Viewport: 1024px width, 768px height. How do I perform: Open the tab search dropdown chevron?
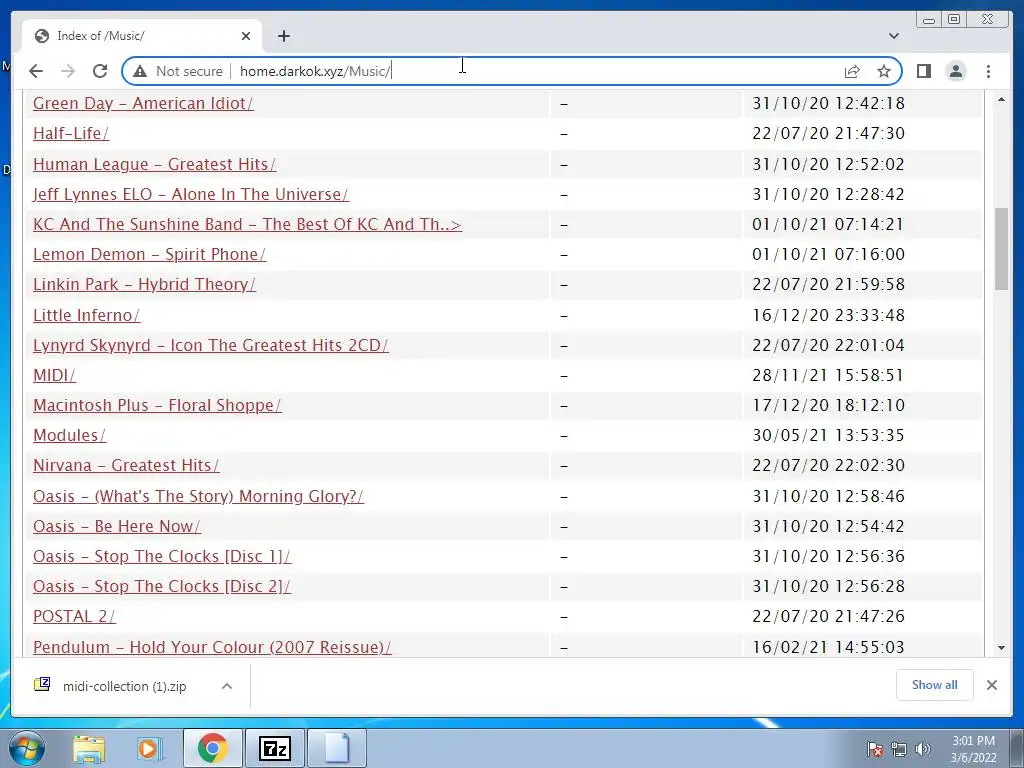(894, 36)
